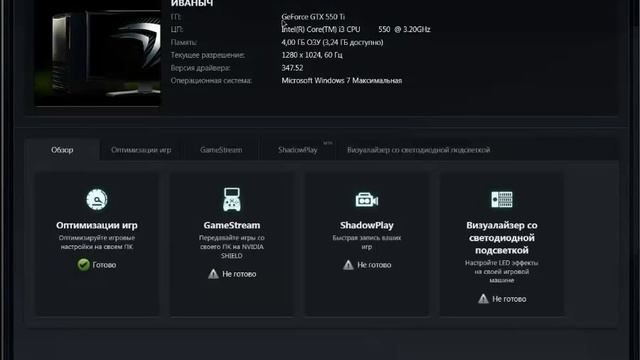Image resolution: width=640 pixels, height=360 pixels.
Task: Click the warning triangle under LED visualizer
Action: click(483, 299)
